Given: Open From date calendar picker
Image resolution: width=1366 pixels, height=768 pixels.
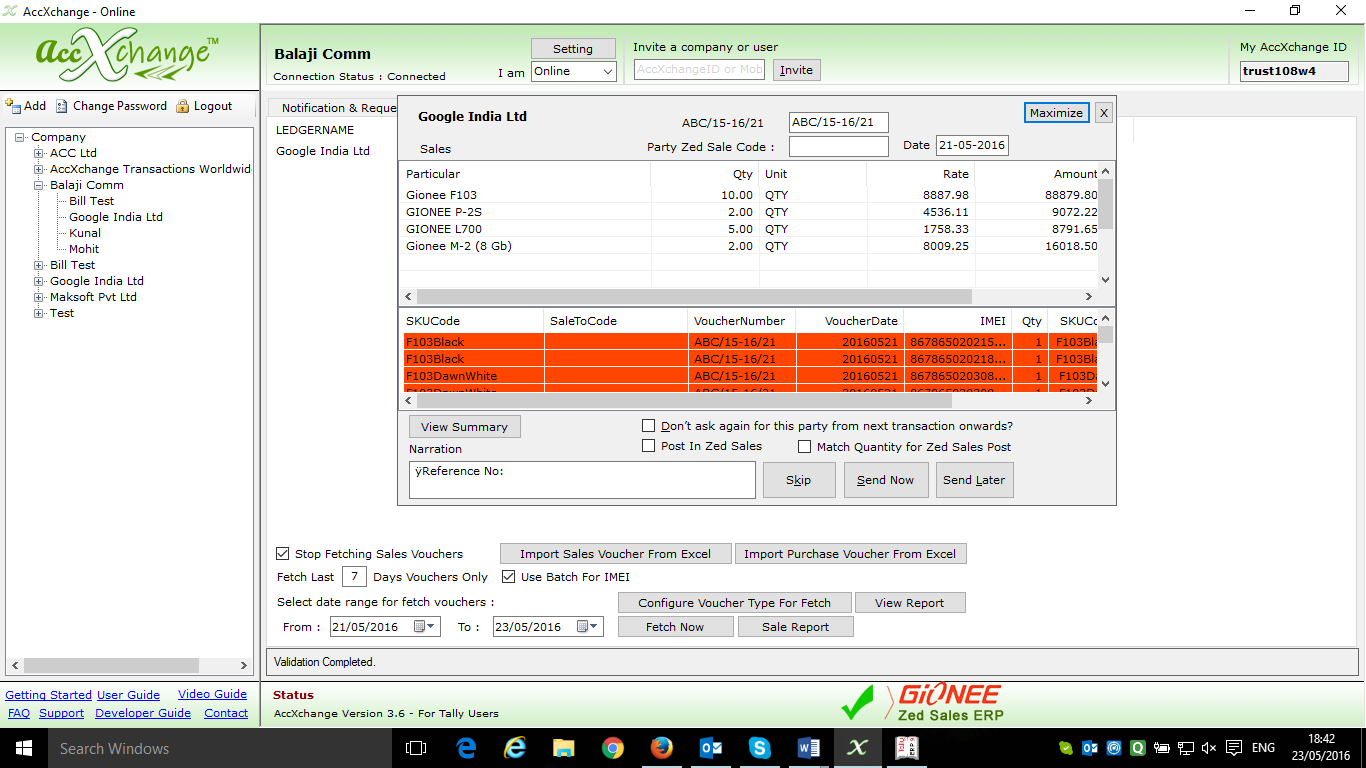Looking at the screenshot, I should [426, 627].
